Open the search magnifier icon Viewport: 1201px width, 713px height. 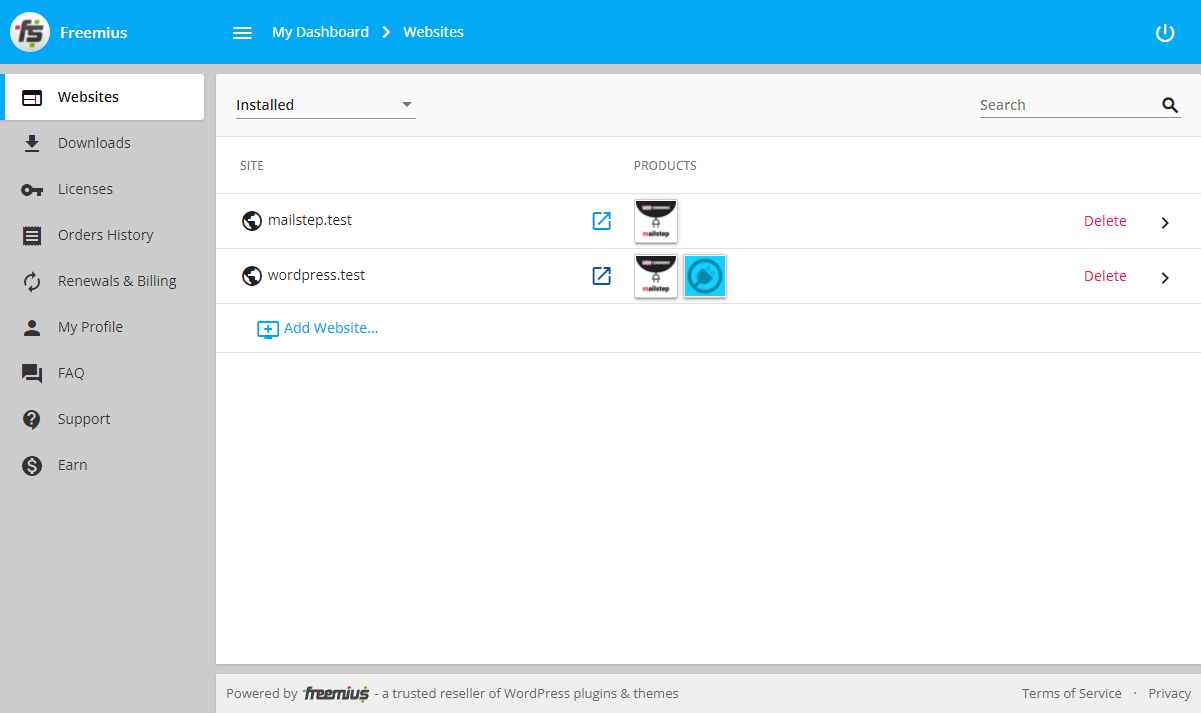(x=1169, y=104)
